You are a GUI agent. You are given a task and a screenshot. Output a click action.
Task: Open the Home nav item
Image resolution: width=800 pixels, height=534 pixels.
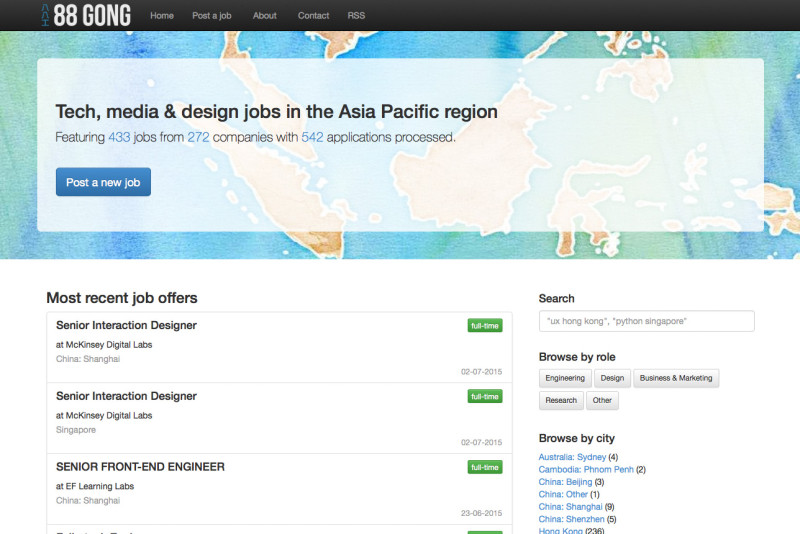point(161,16)
